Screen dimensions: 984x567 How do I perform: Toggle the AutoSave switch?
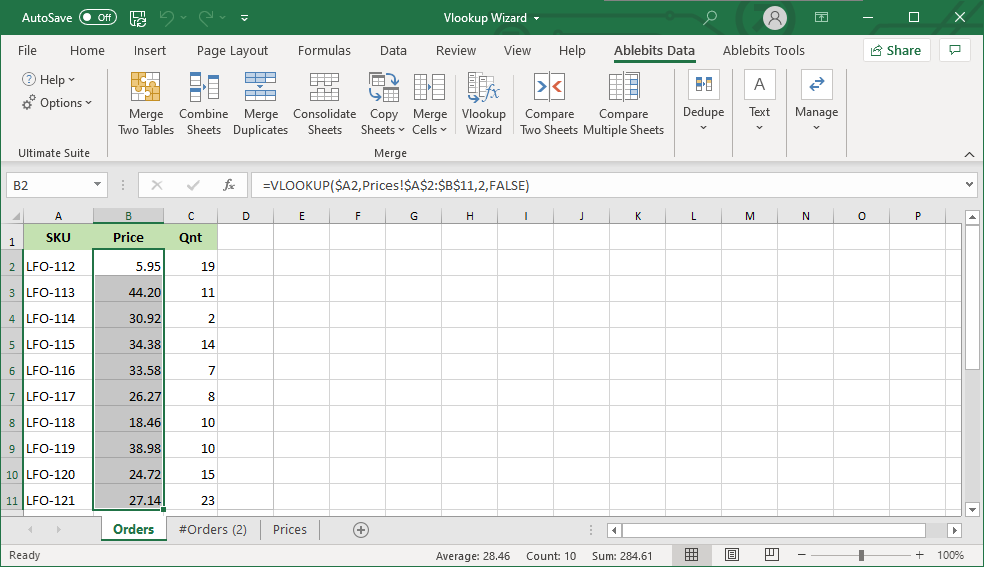pos(98,18)
